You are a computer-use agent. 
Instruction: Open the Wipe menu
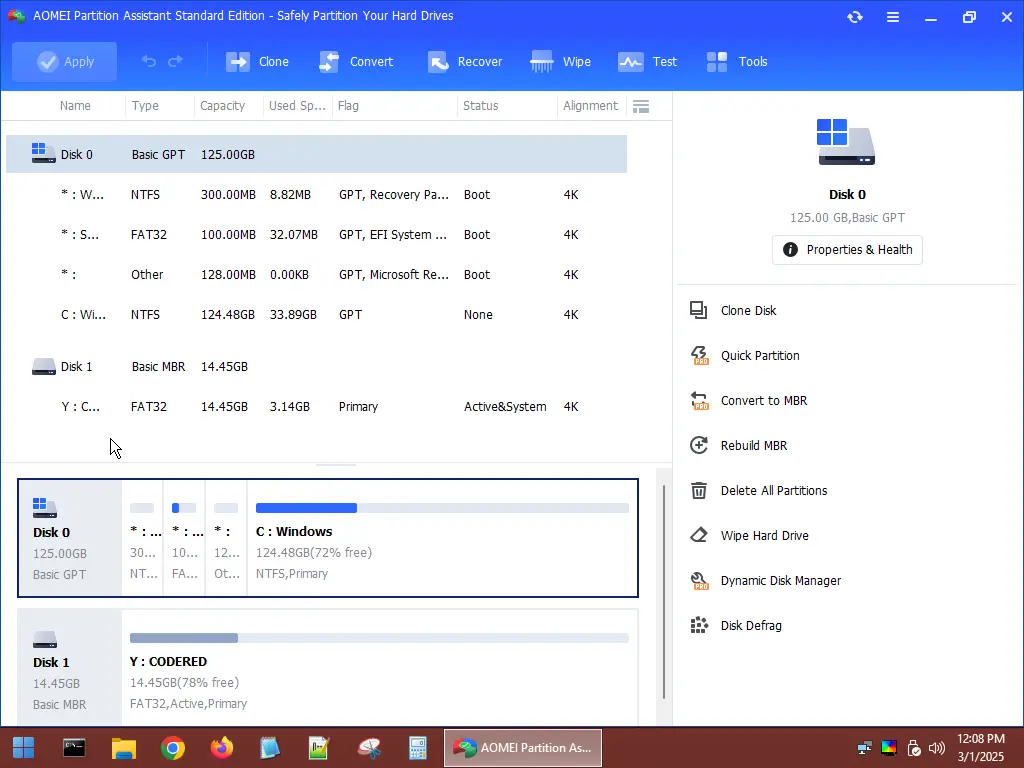click(x=560, y=61)
